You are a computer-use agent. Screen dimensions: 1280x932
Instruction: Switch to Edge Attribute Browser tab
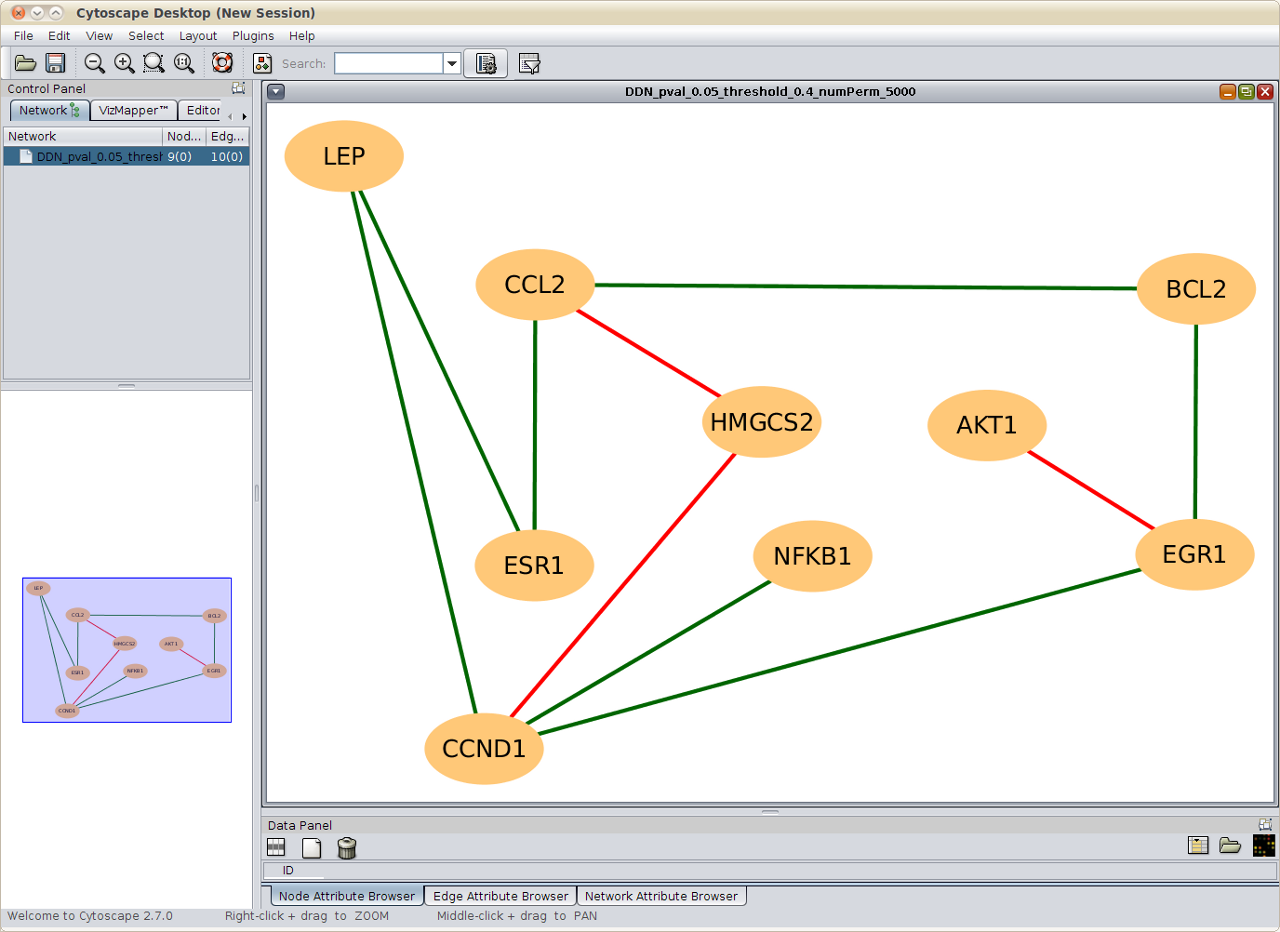click(x=500, y=896)
